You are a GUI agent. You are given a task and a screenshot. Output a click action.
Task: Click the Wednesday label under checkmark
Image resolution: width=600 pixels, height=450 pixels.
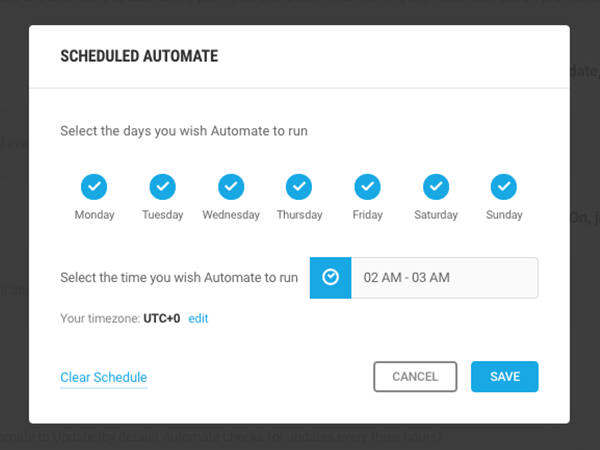click(231, 215)
